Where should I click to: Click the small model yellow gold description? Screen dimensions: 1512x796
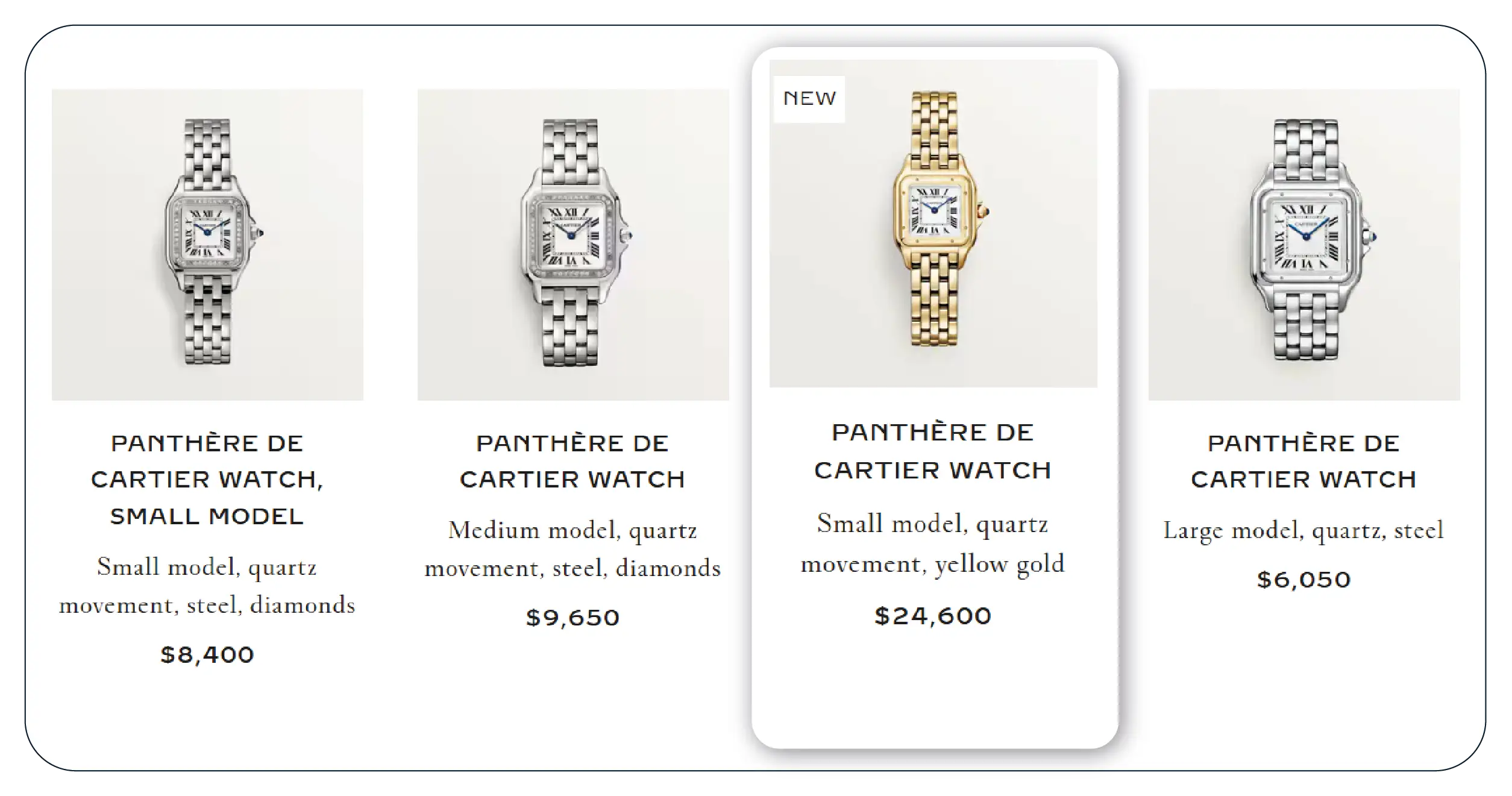pos(933,544)
